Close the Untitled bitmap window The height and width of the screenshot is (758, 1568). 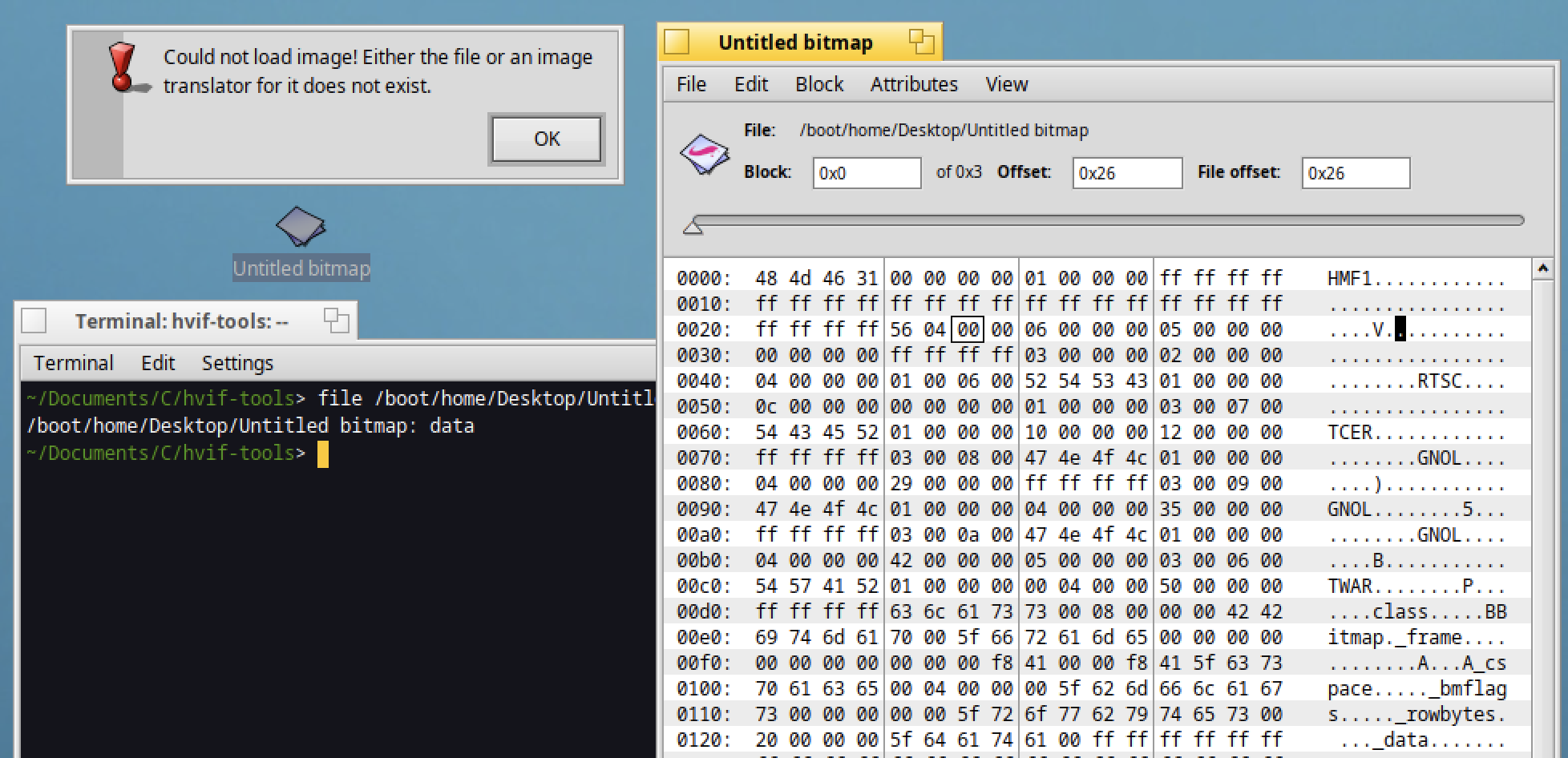pos(677,42)
